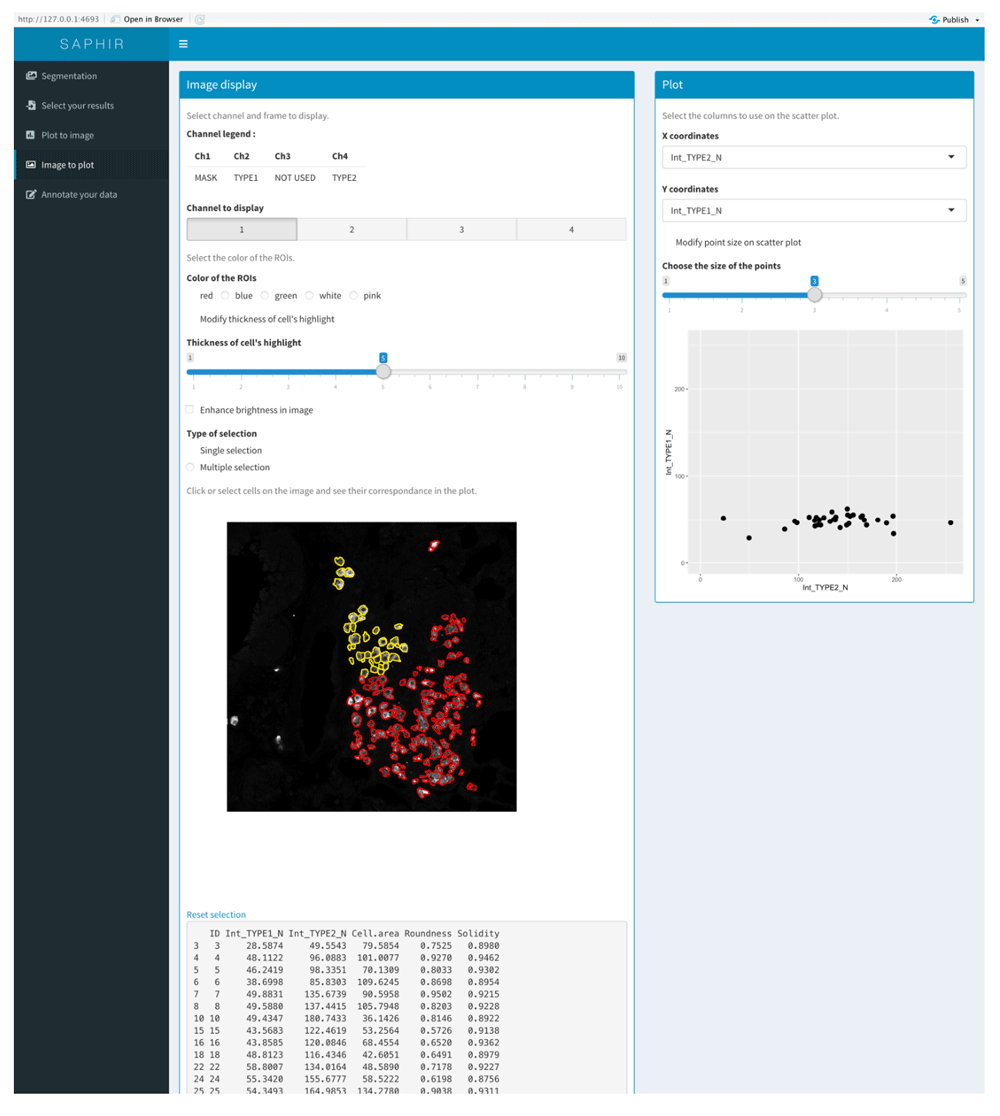Viewport: 1000px width, 1116px height.
Task: Click the Publish icon at top right
Action: [x=934, y=19]
